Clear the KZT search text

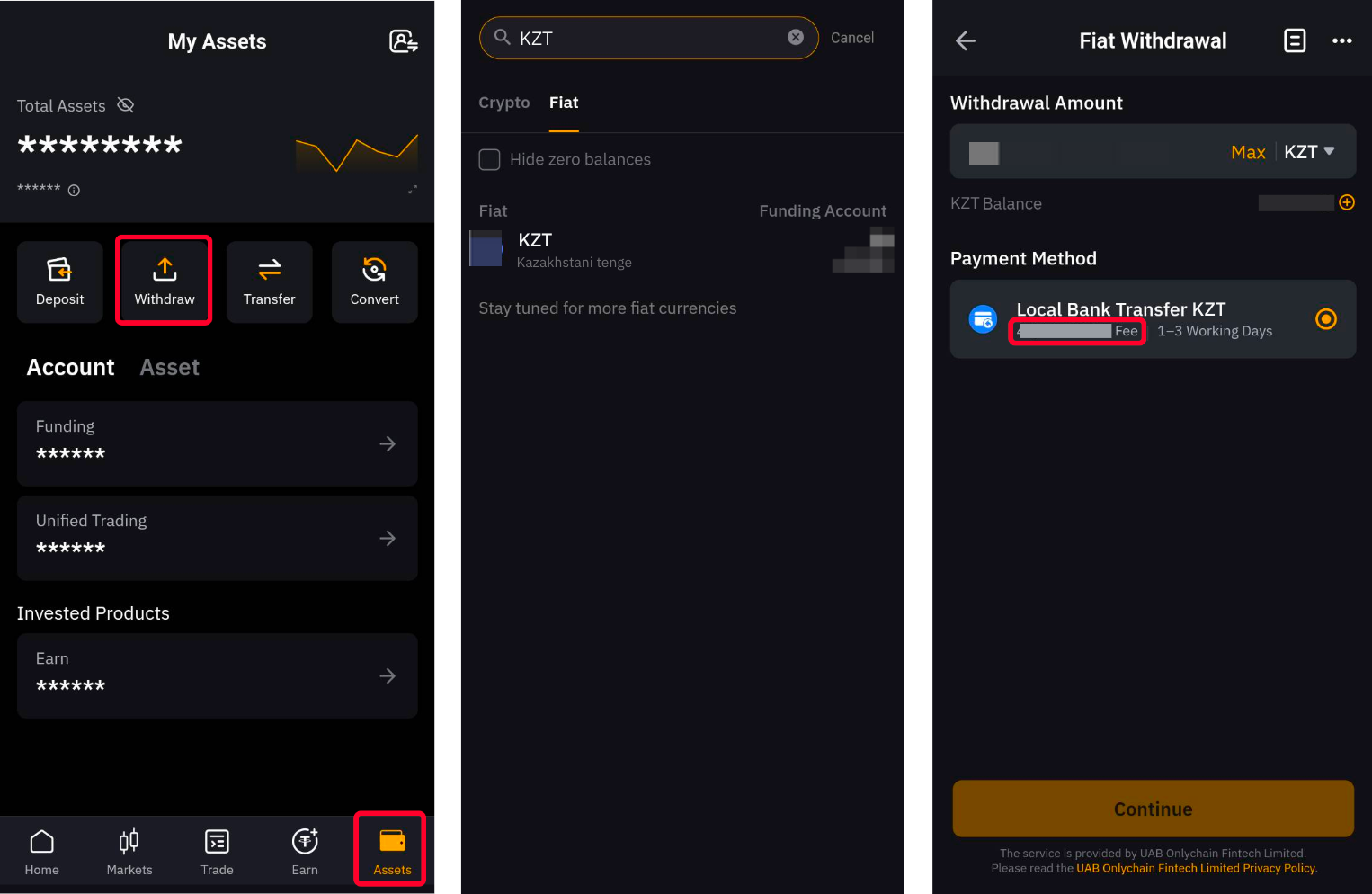(796, 37)
